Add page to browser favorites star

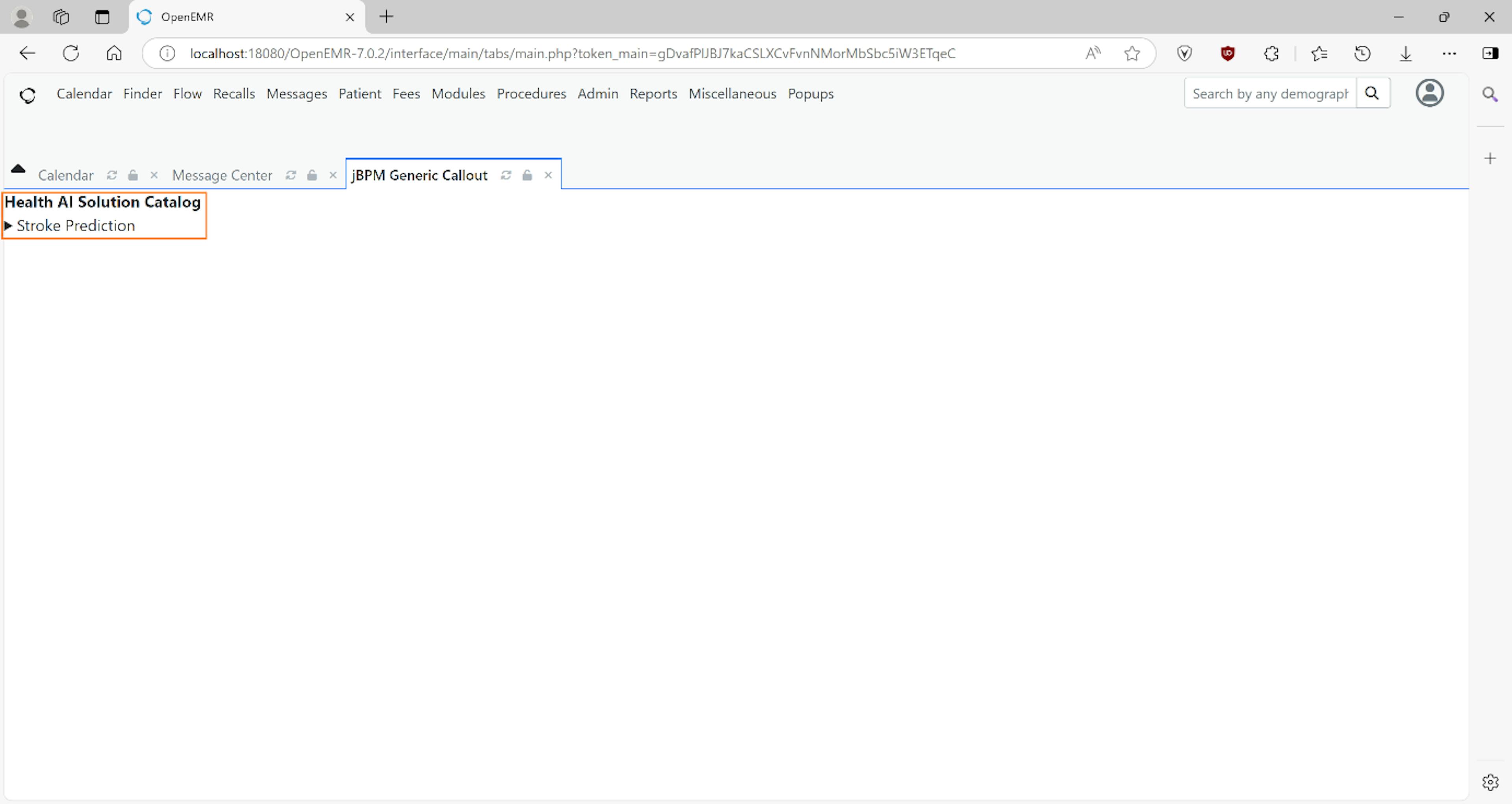pos(1132,54)
